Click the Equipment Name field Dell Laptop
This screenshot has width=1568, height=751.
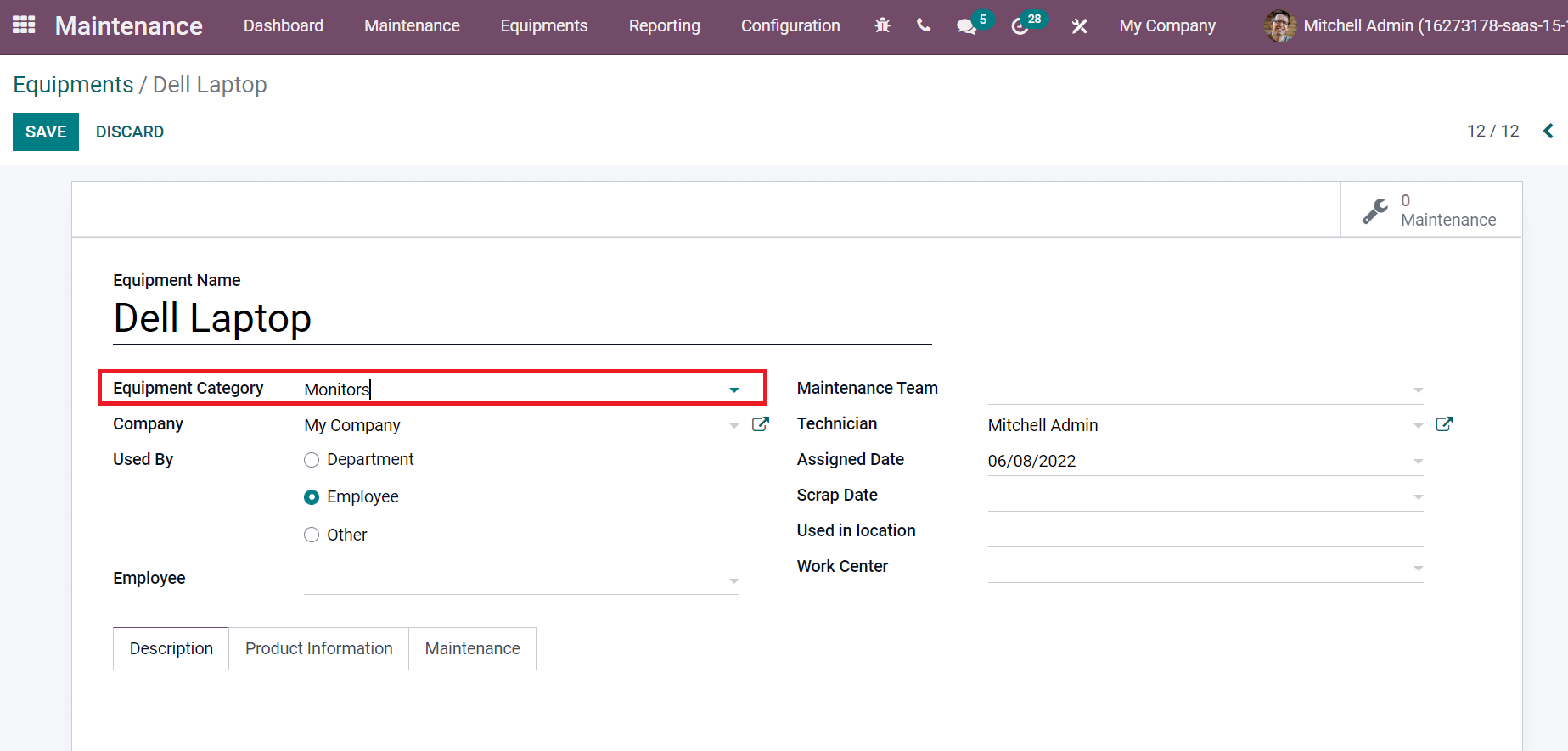[x=522, y=319]
